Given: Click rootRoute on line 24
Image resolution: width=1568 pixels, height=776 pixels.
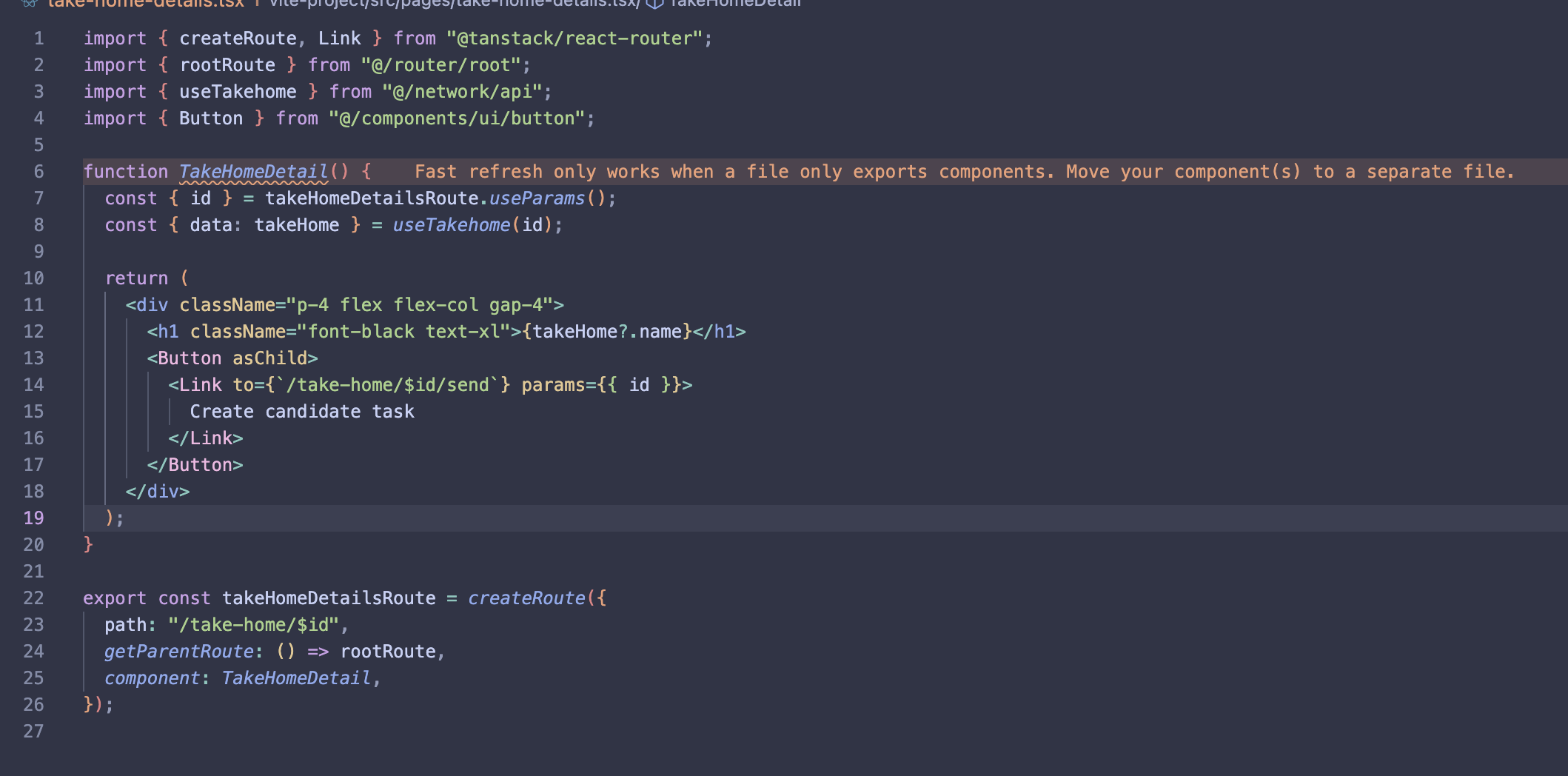Looking at the screenshot, I should click(388, 652).
